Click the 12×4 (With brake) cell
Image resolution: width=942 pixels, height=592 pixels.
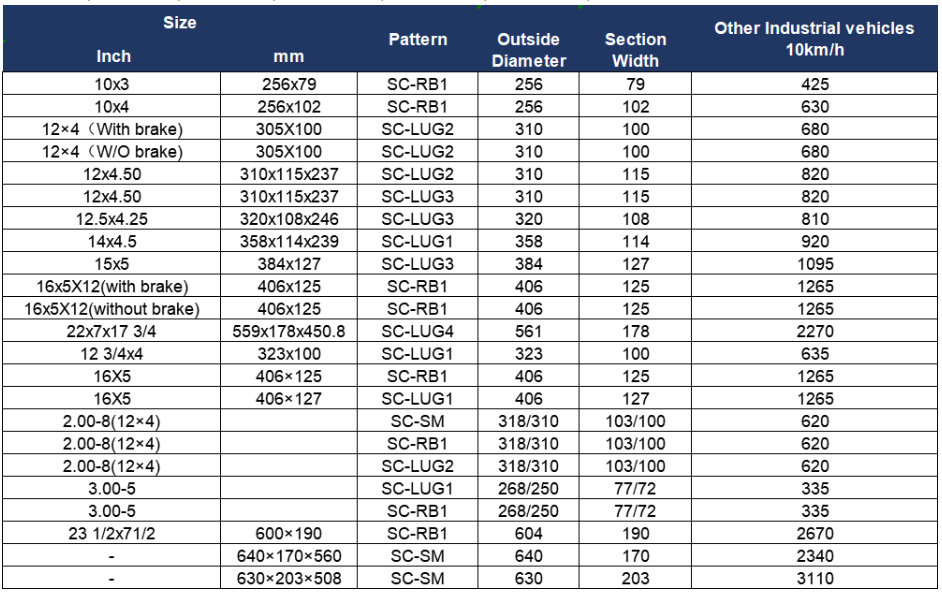pyautogui.click(x=112, y=129)
